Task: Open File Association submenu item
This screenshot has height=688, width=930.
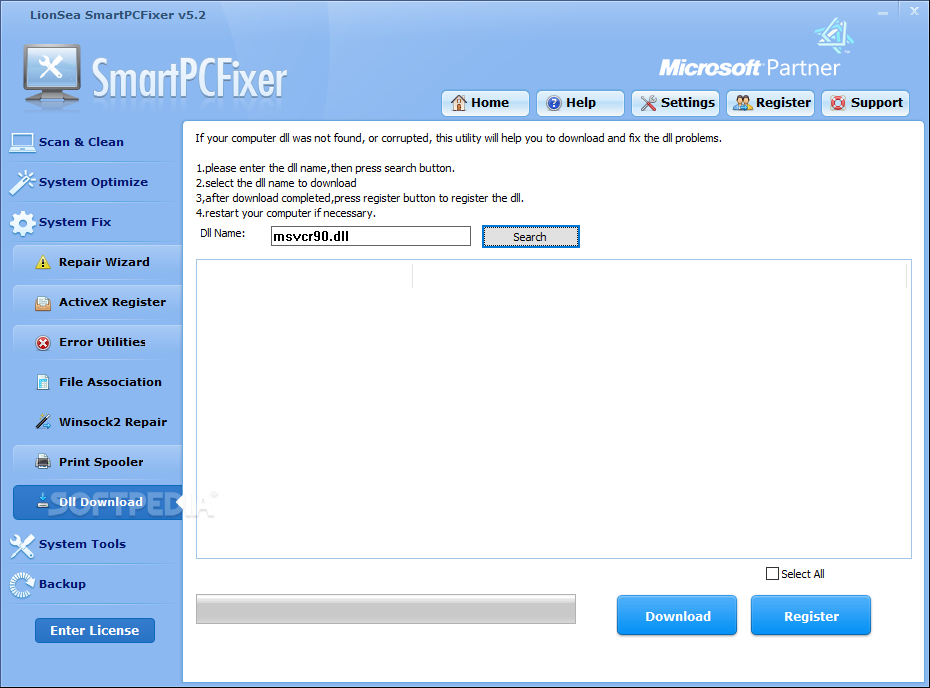Action: [x=98, y=383]
